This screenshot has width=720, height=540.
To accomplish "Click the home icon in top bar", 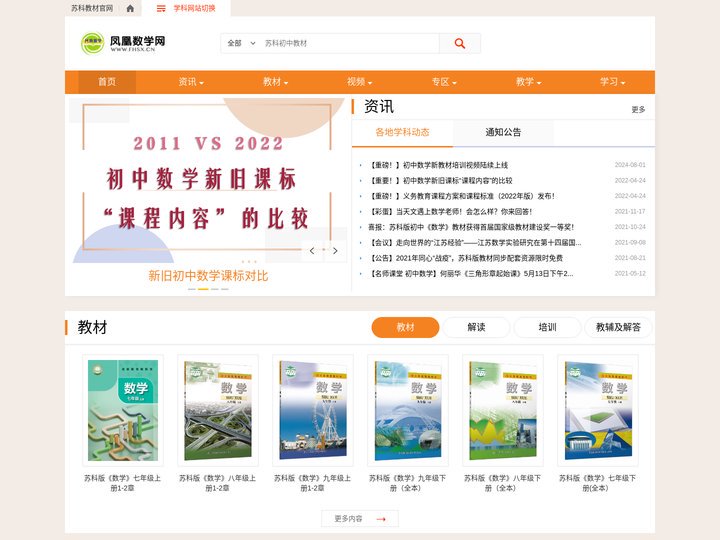I will click(130, 8).
